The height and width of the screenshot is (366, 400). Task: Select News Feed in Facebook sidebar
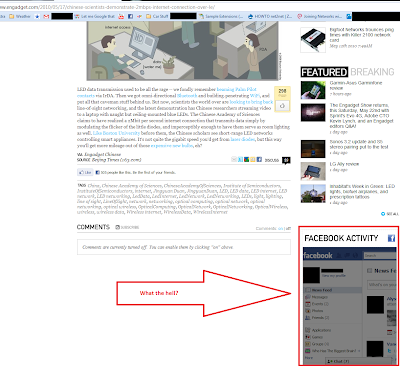pos(333,290)
